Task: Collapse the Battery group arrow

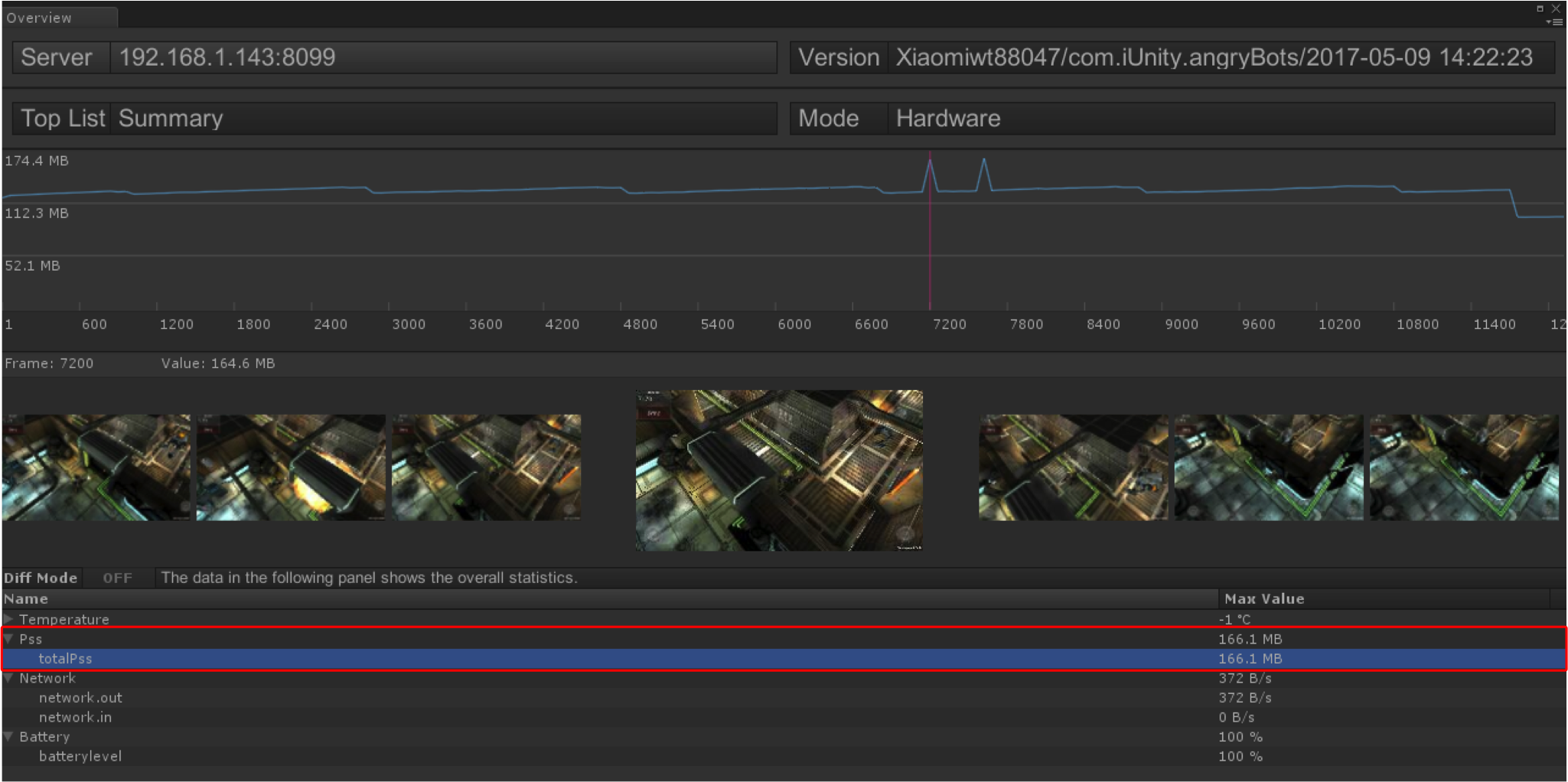Action: 8,737
